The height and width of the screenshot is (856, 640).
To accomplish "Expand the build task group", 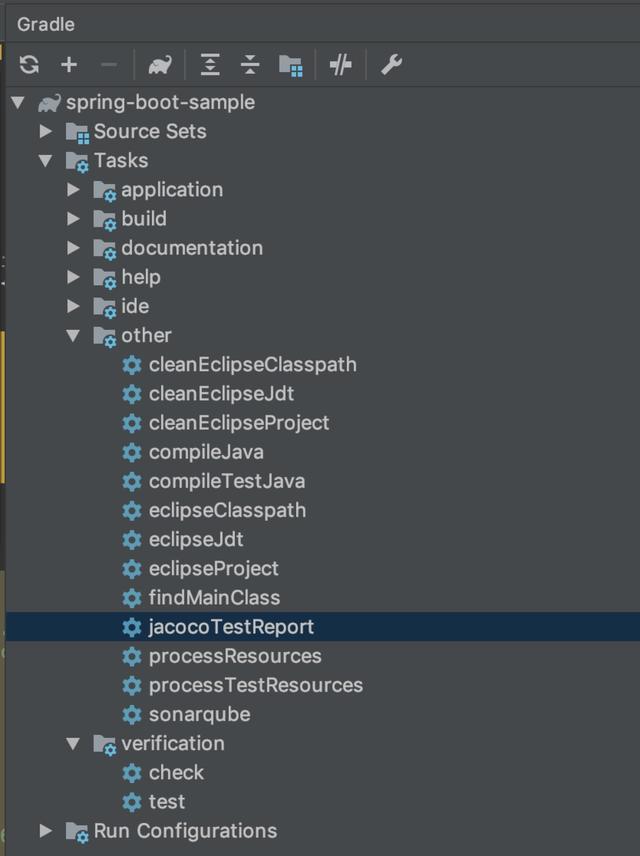I will pos(73,218).
